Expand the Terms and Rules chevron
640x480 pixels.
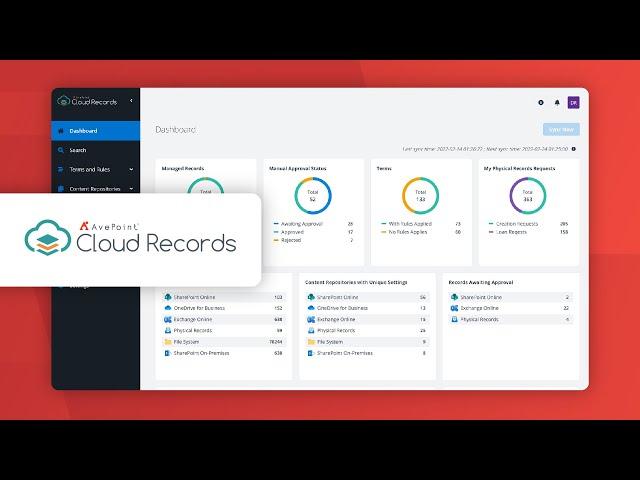[131, 169]
